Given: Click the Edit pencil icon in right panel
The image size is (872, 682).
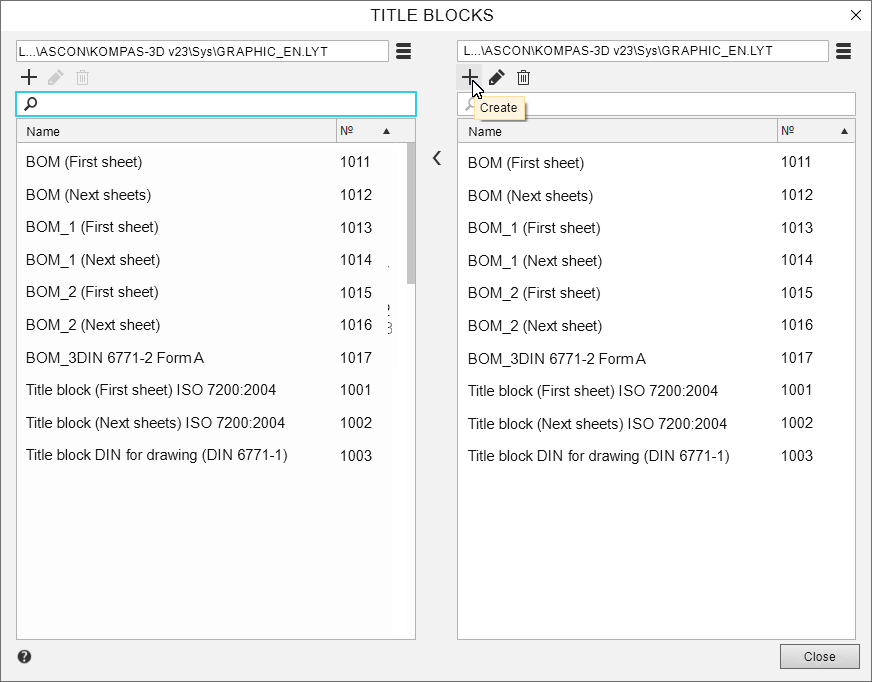Looking at the screenshot, I should pyautogui.click(x=496, y=77).
